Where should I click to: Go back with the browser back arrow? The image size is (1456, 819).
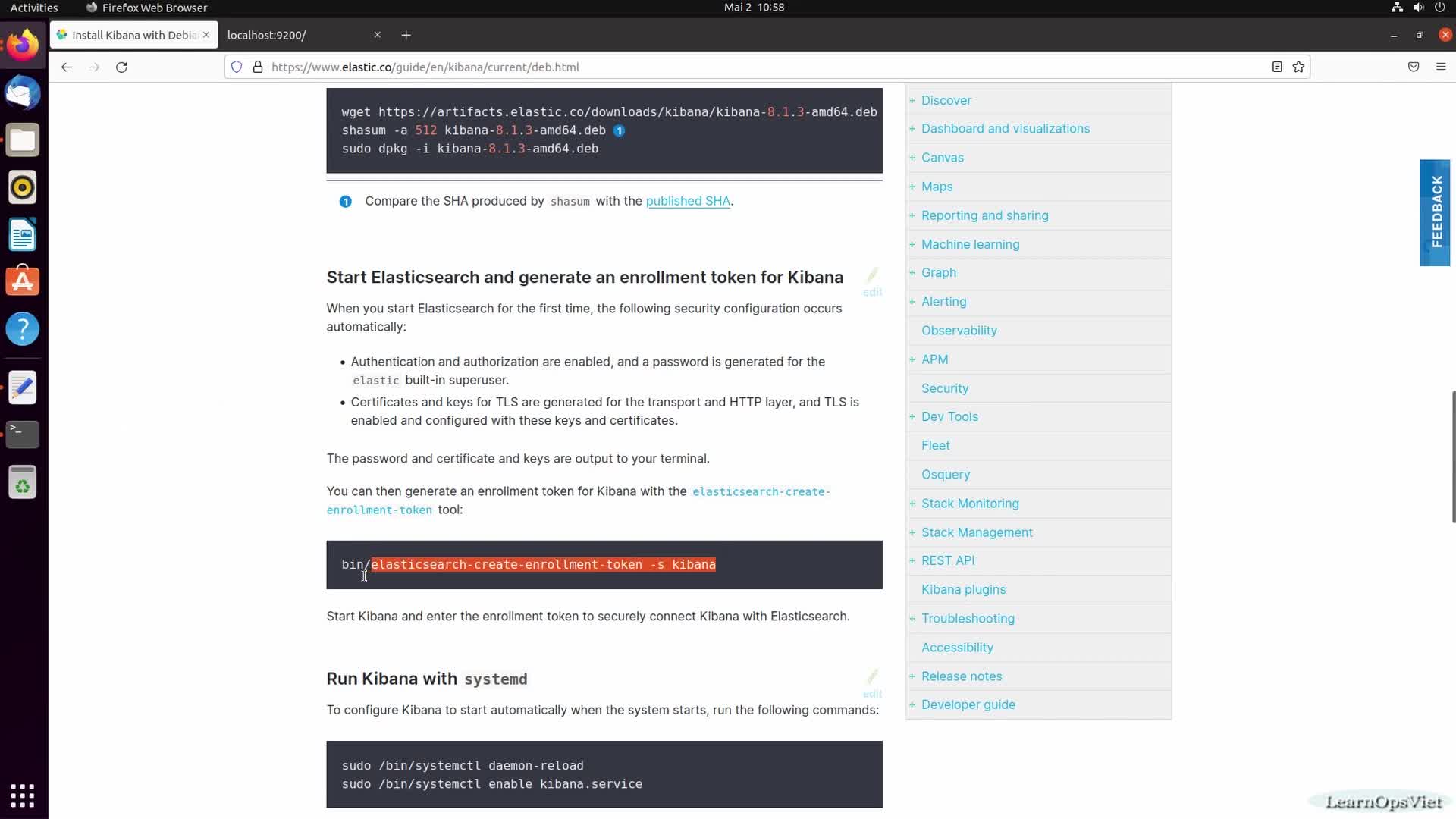[x=67, y=67]
